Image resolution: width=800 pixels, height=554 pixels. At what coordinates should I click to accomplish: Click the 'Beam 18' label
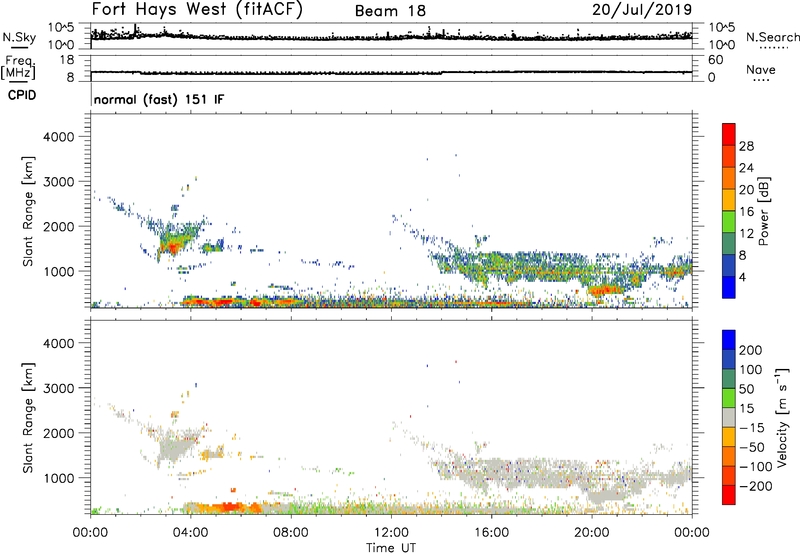coord(390,11)
